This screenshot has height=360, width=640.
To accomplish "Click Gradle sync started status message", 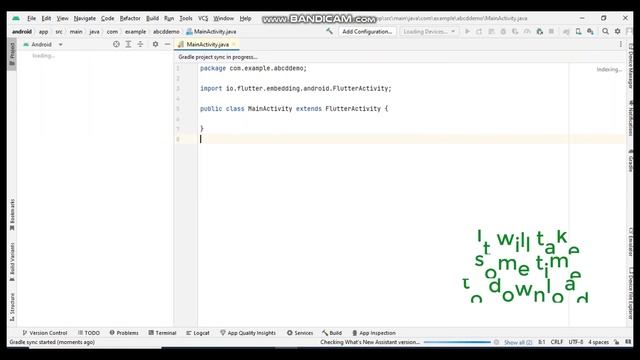I will 52,342.
